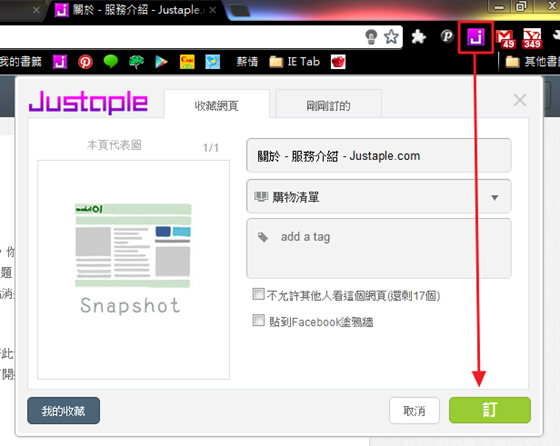This screenshot has width=560, height=446.
Task: Open the Pinterest bookmark in bookmarks bar
Action: point(85,62)
